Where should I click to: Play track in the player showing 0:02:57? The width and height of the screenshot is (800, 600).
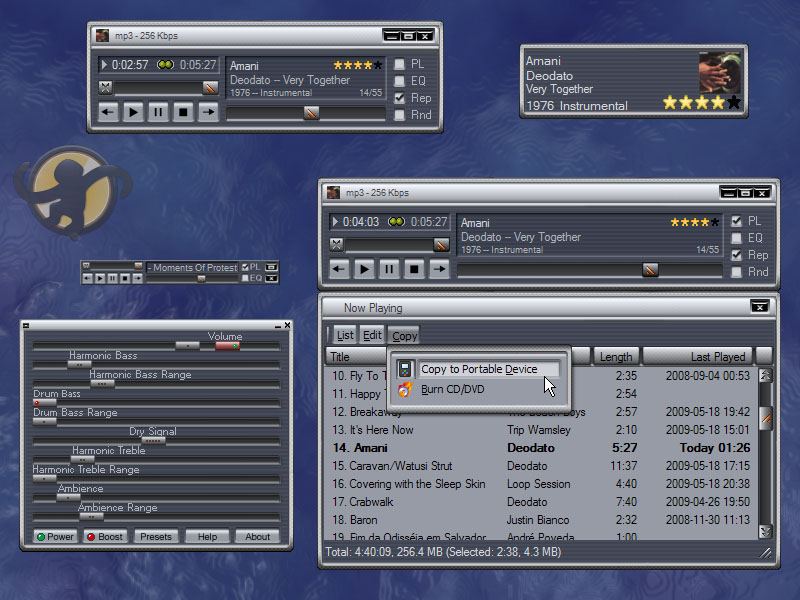pos(133,112)
